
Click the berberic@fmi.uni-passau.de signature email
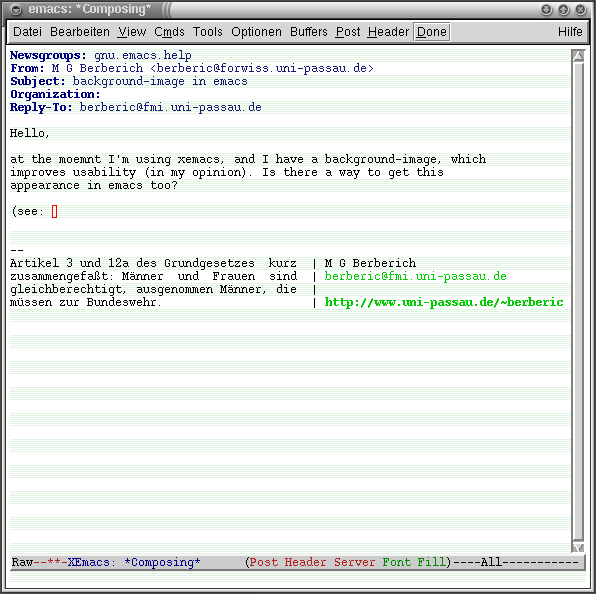[415, 276]
